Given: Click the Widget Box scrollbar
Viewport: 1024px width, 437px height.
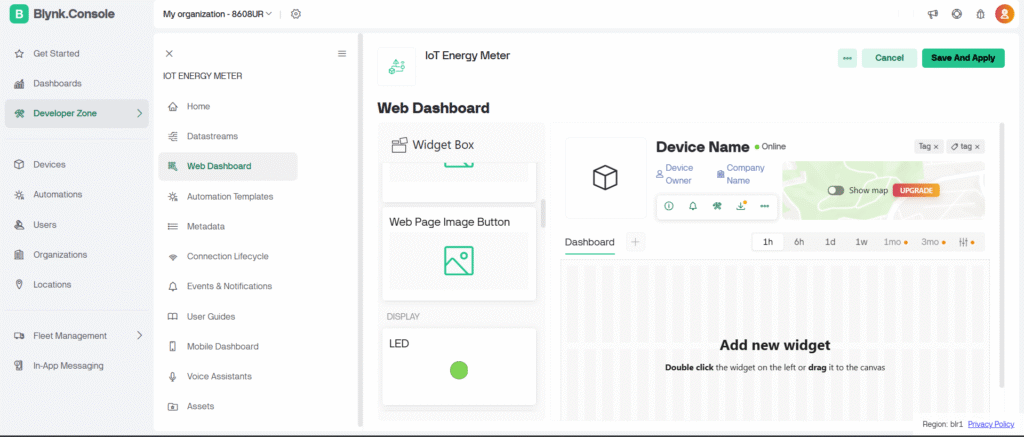Looking at the screenshot, I should [543, 214].
